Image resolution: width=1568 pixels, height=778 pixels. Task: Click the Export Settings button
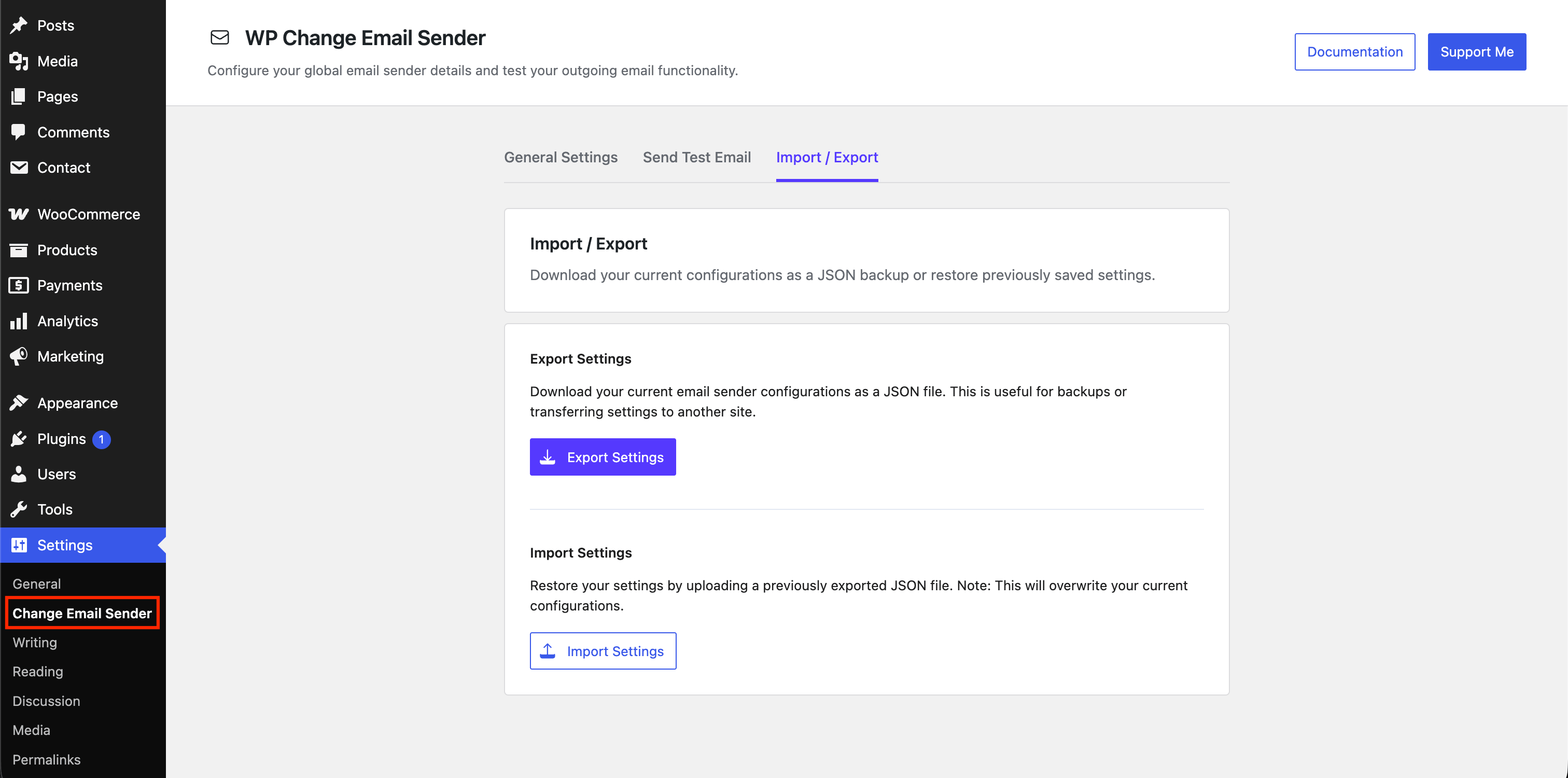point(603,456)
